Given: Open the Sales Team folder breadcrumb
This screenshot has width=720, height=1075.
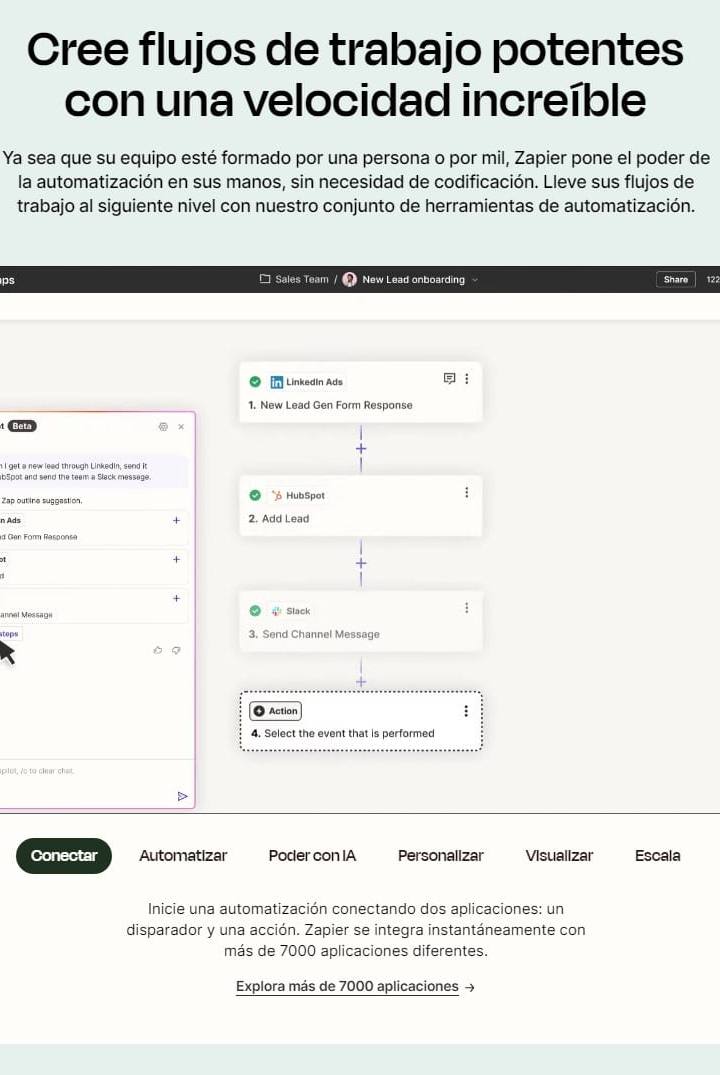Looking at the screenshot, I should [x=302, y=279].
